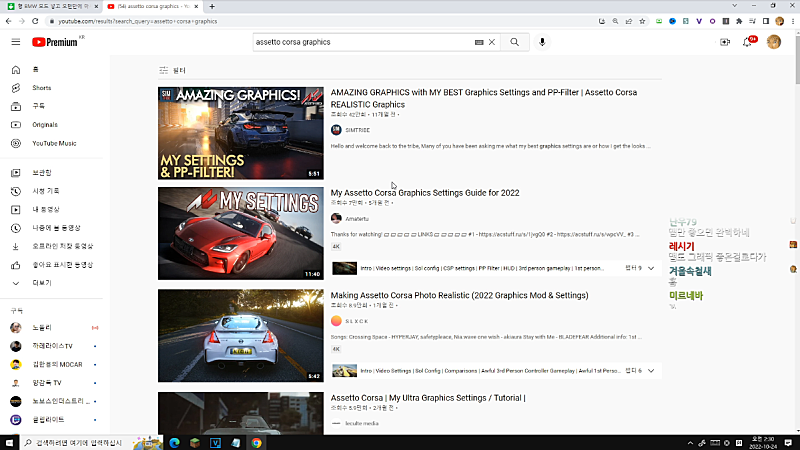This screenshot has height=450, width=800.
Task: Open the search filter options
Action: (172, 71)
